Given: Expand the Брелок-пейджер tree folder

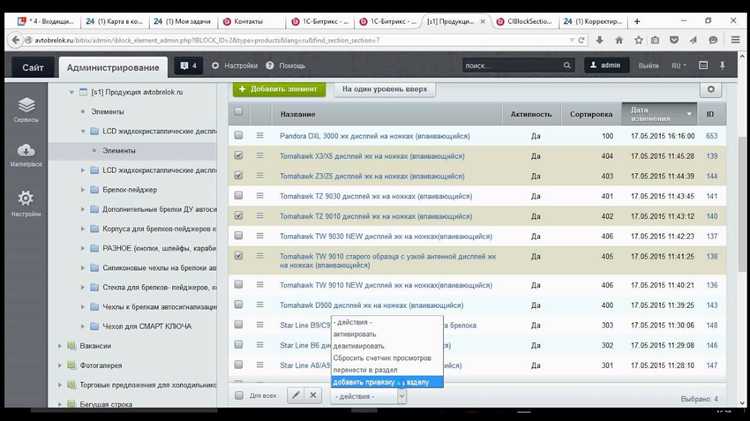Looking at the screenshot, I should point(83,189).
